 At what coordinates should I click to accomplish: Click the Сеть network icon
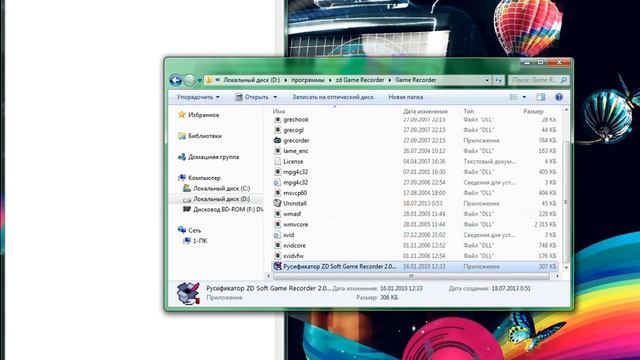[182, 230]
